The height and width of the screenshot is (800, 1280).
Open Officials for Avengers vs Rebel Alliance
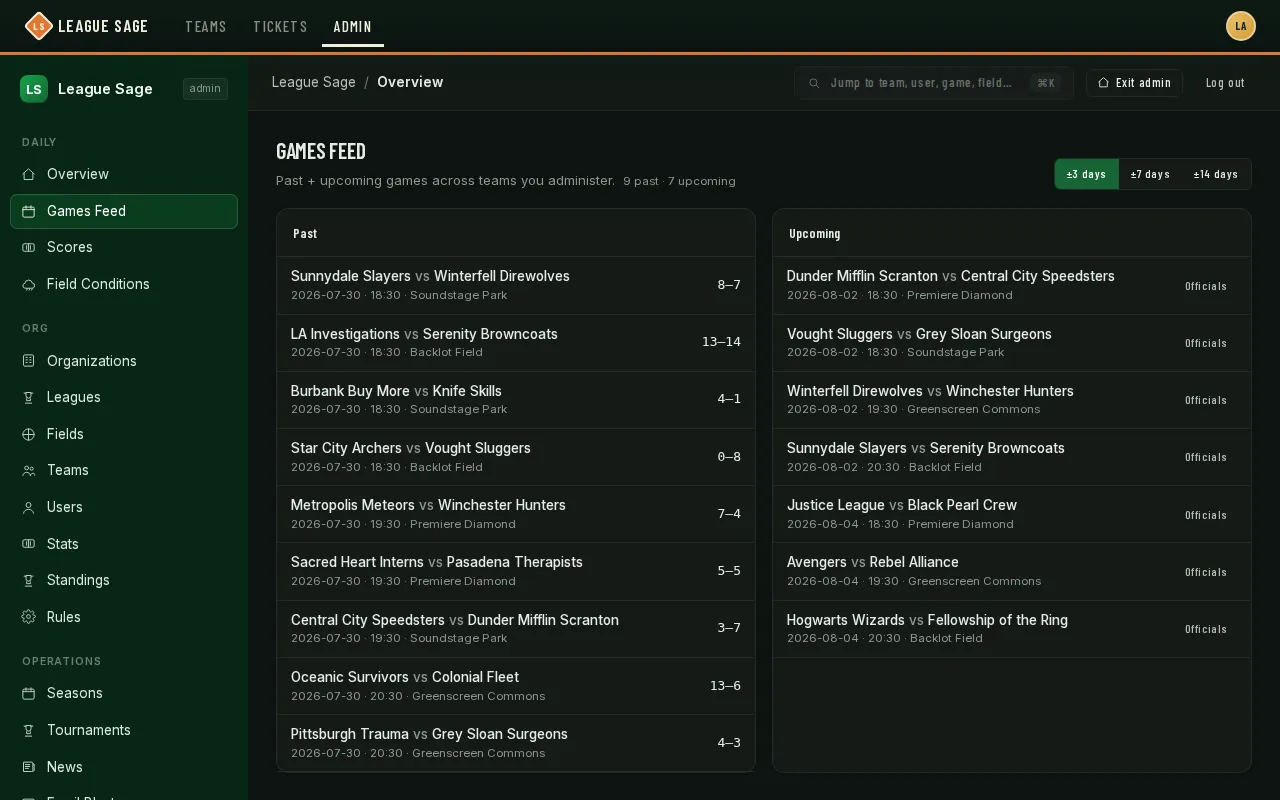(x=1206, y=572)
